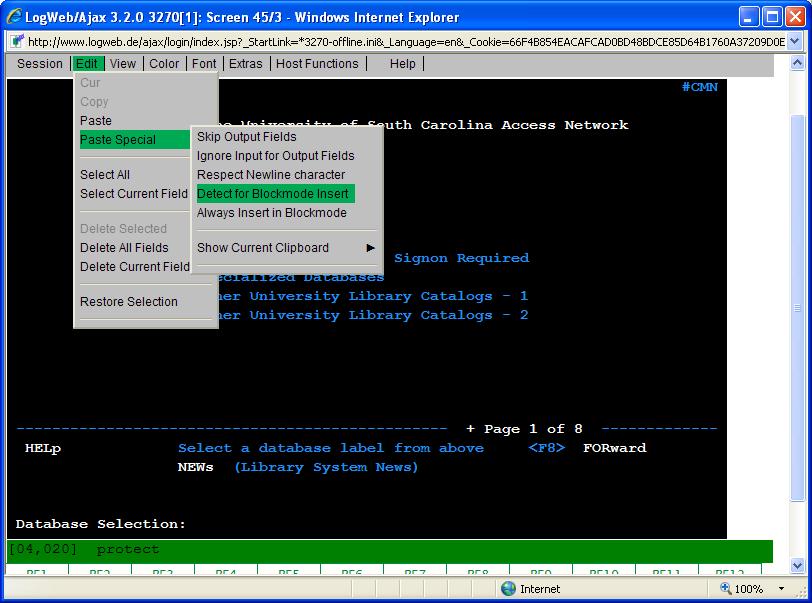
Task: Click the Internet Explorer logo in the title bar
Action: 14,17
